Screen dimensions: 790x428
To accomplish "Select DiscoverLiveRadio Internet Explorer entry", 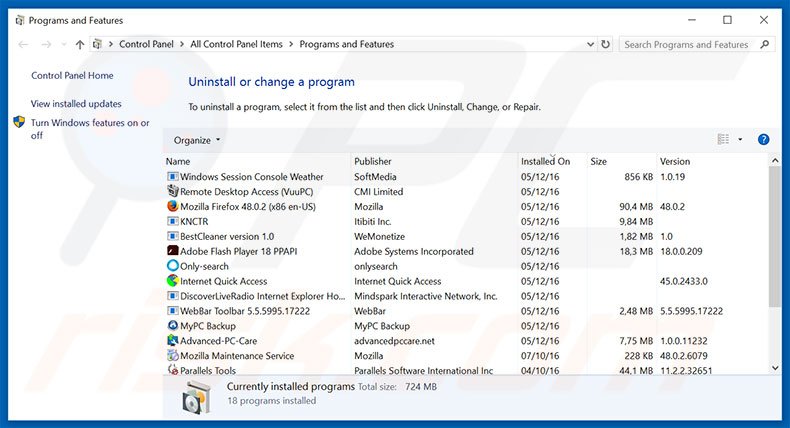I will [x=262, y=296].
